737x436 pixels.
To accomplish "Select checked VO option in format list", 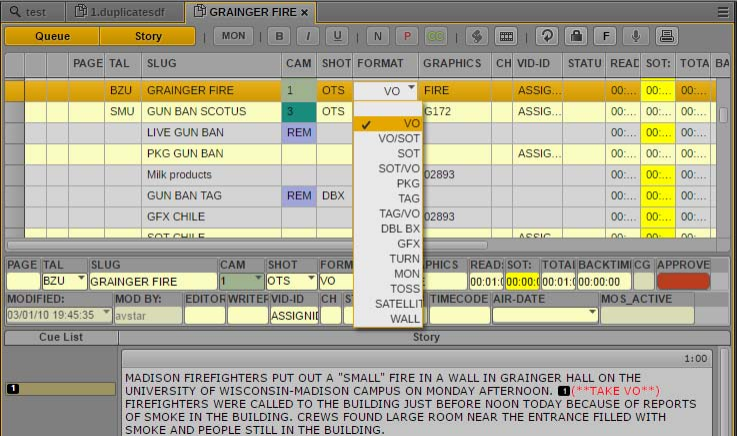I will click(388, 124).
